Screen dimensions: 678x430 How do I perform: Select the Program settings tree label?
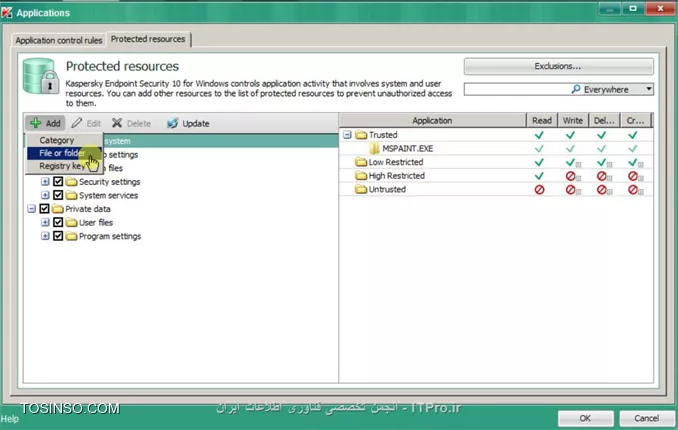pos(110,236)
